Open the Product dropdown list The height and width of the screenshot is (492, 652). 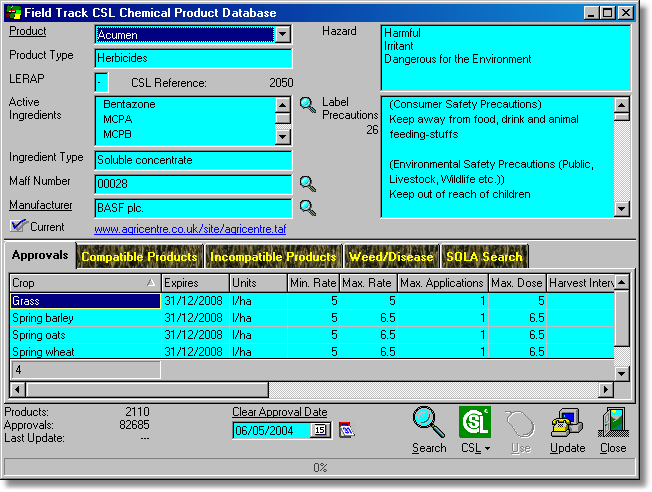click(283, 34)
